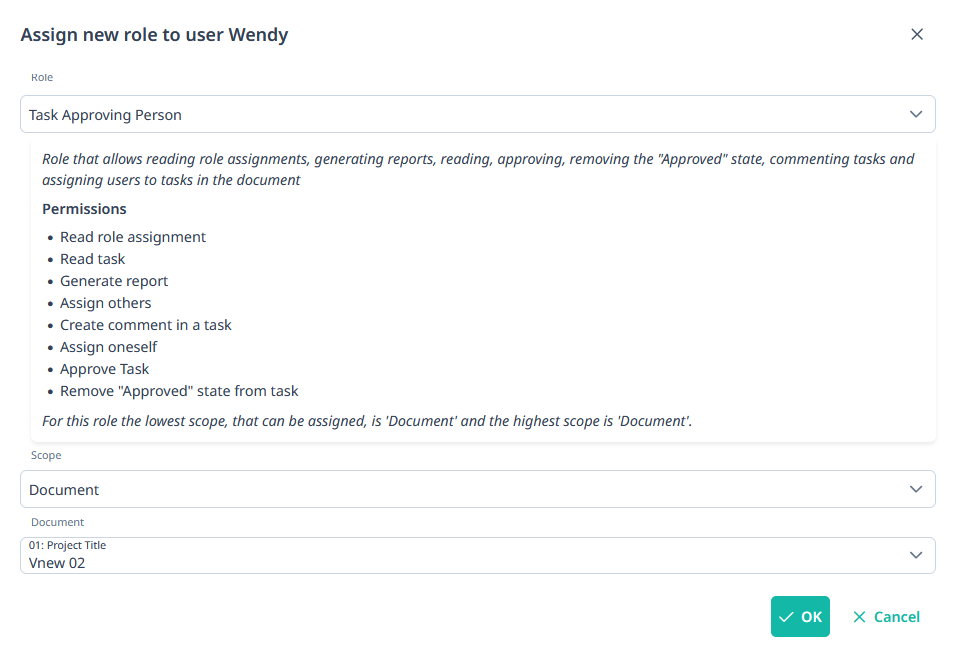Close the Assign new role dialog
953x654 pixels.
click(x=917, y=34)
